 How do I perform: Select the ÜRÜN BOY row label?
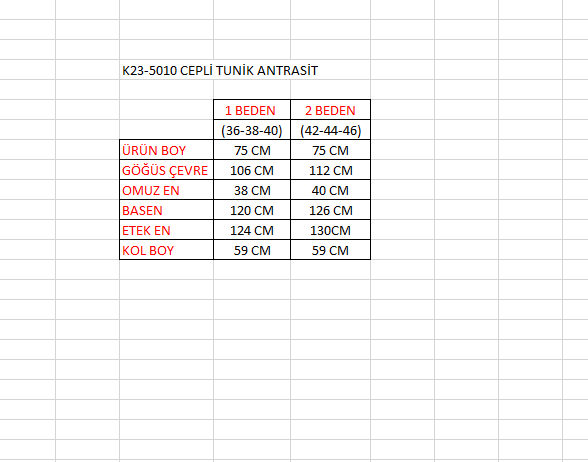pyautogui.click(x=166, y=150)
